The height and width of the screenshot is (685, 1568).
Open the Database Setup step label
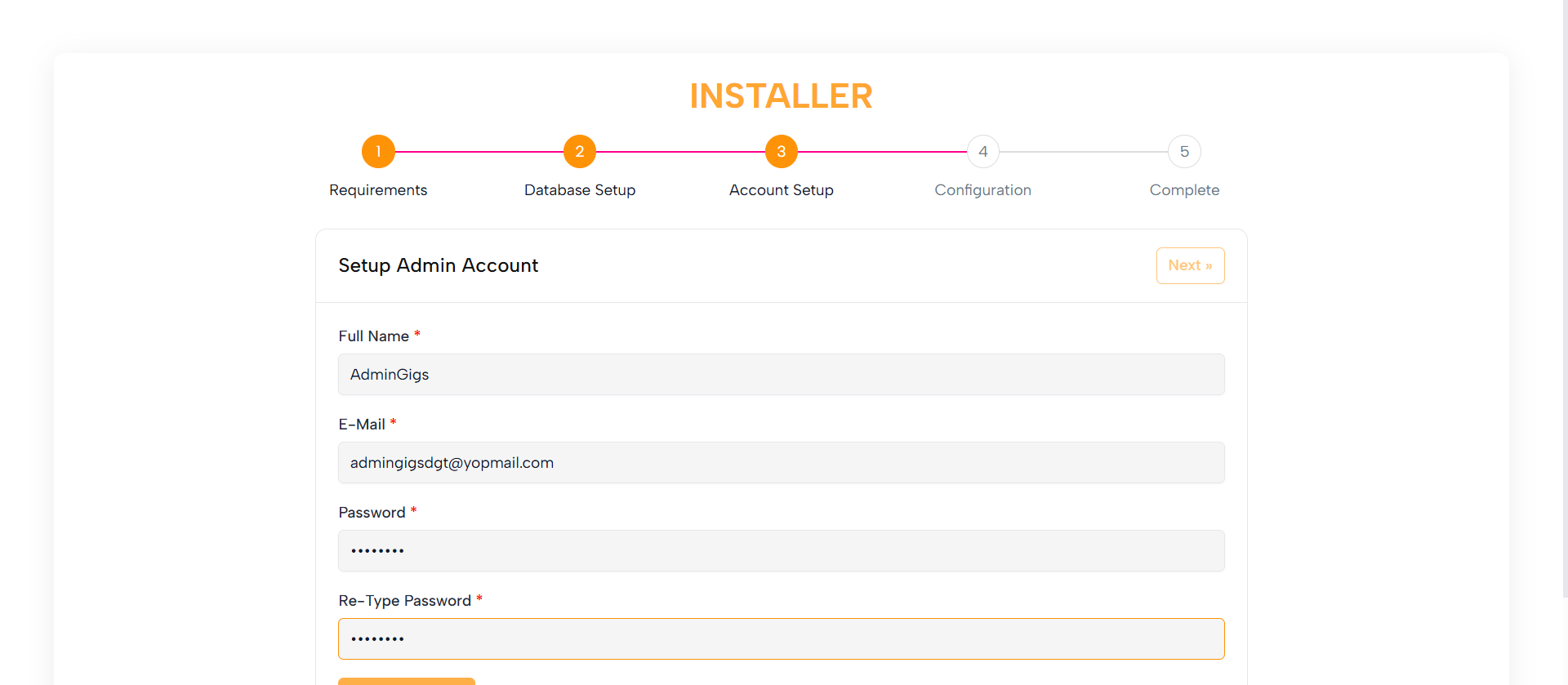coord(580,190)
